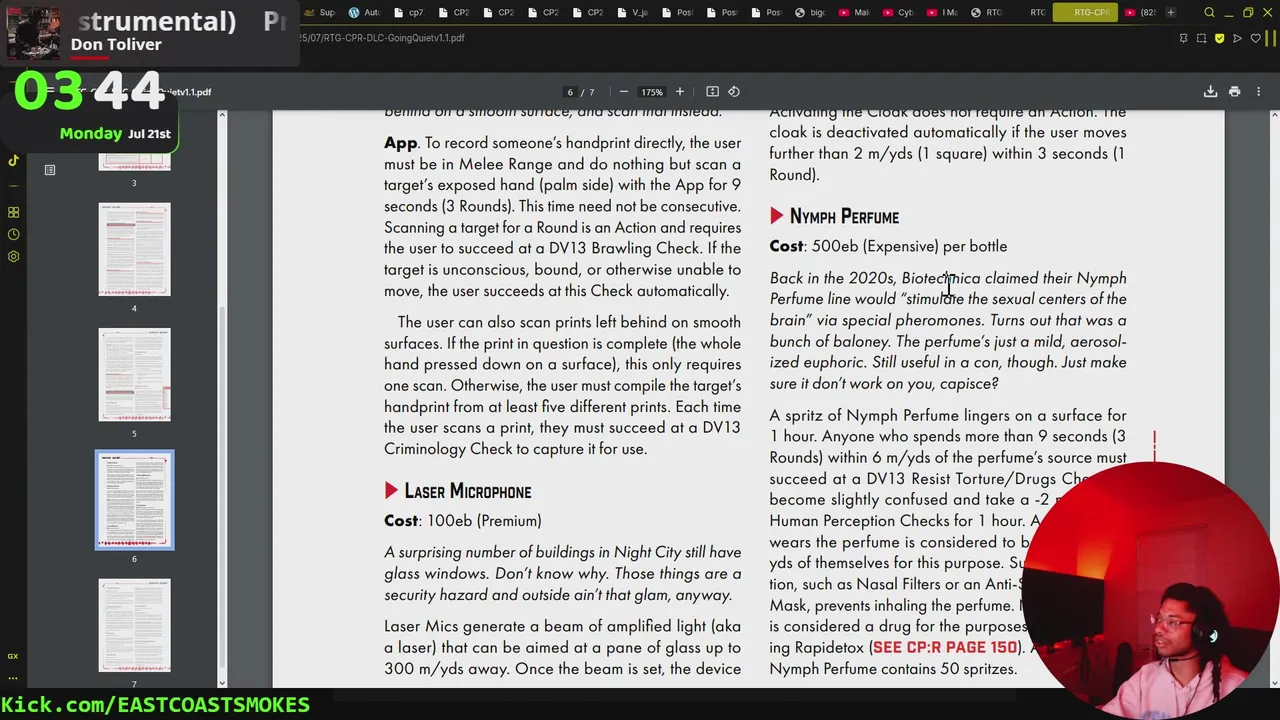Select page 6 thumbnail
Viewport: 1280px width, 720px height.
click(134, 500)
